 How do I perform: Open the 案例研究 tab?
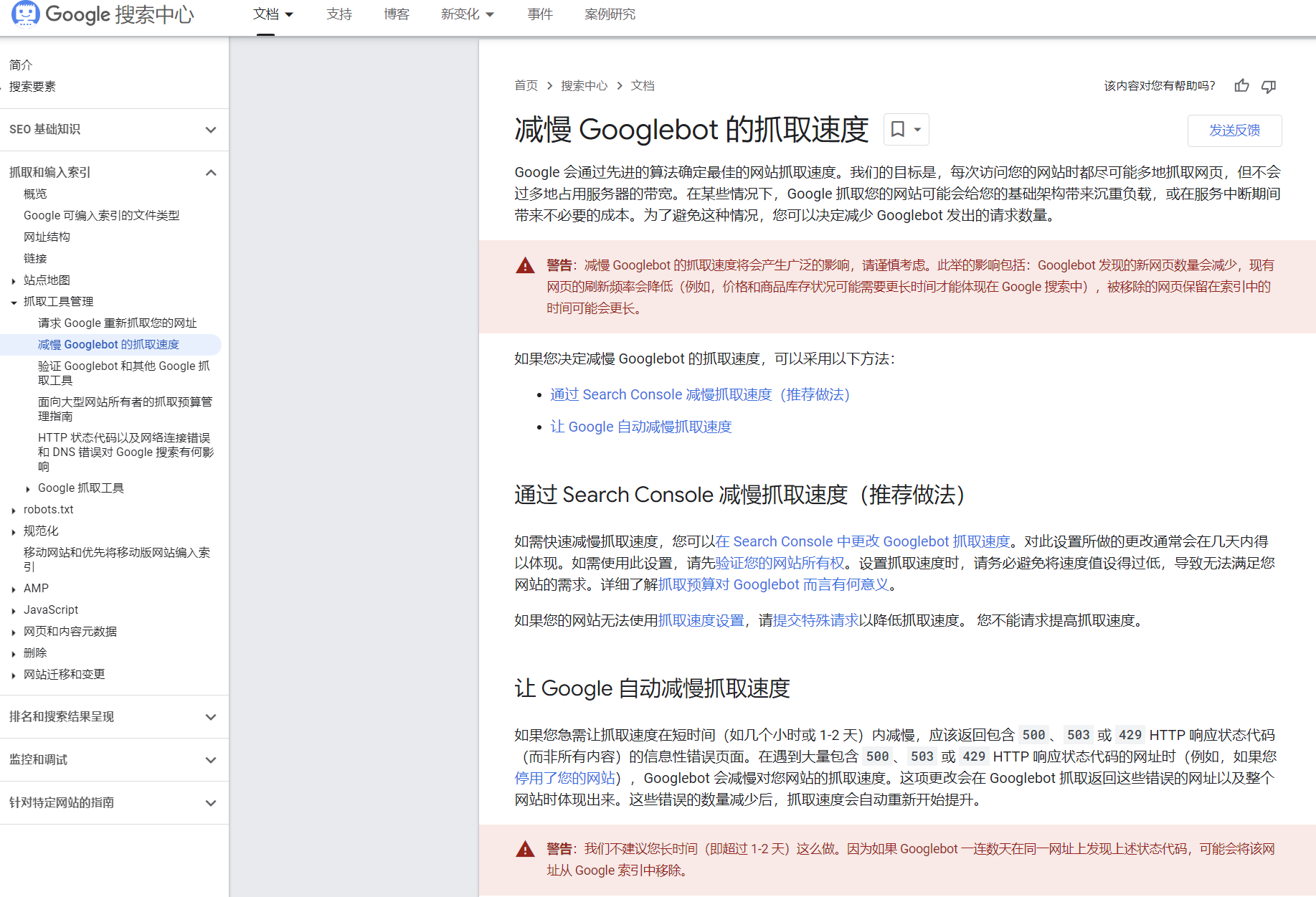tap(610, 14)
